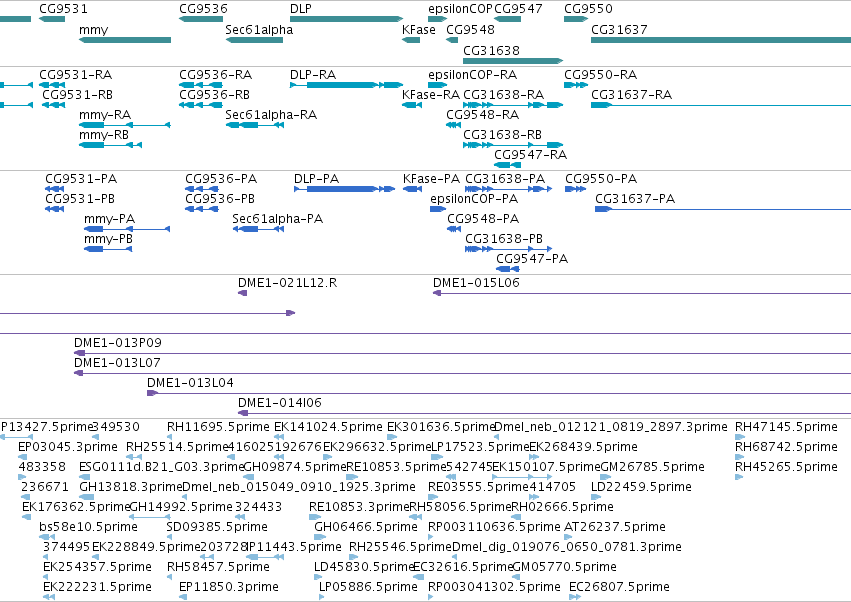Click the CG9536 gene label
The image size is (851, 602).
coord(203,9)
